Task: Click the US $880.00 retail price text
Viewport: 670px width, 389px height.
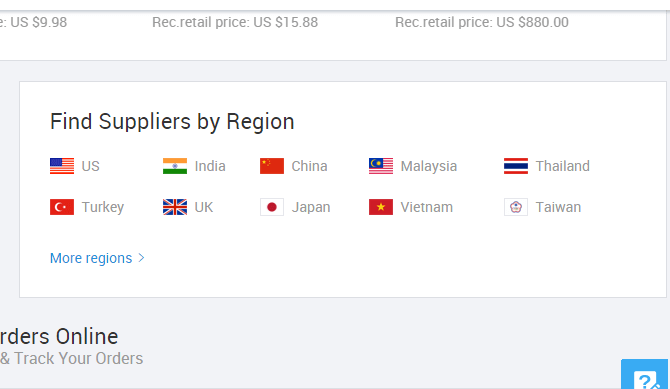Action: pyautogui.click(x=532, y=22)
